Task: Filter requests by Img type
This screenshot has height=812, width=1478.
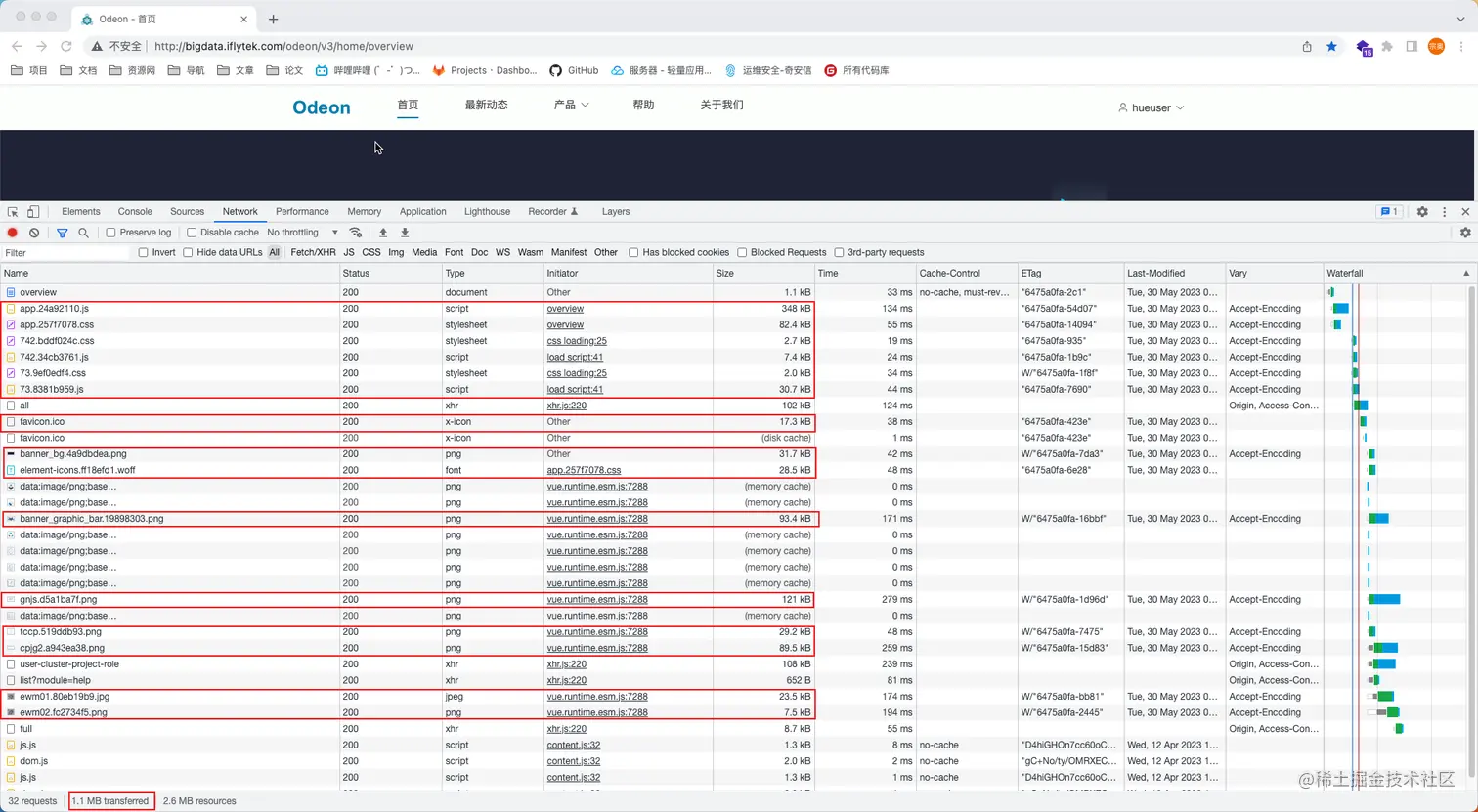Action: click(396, 252)
